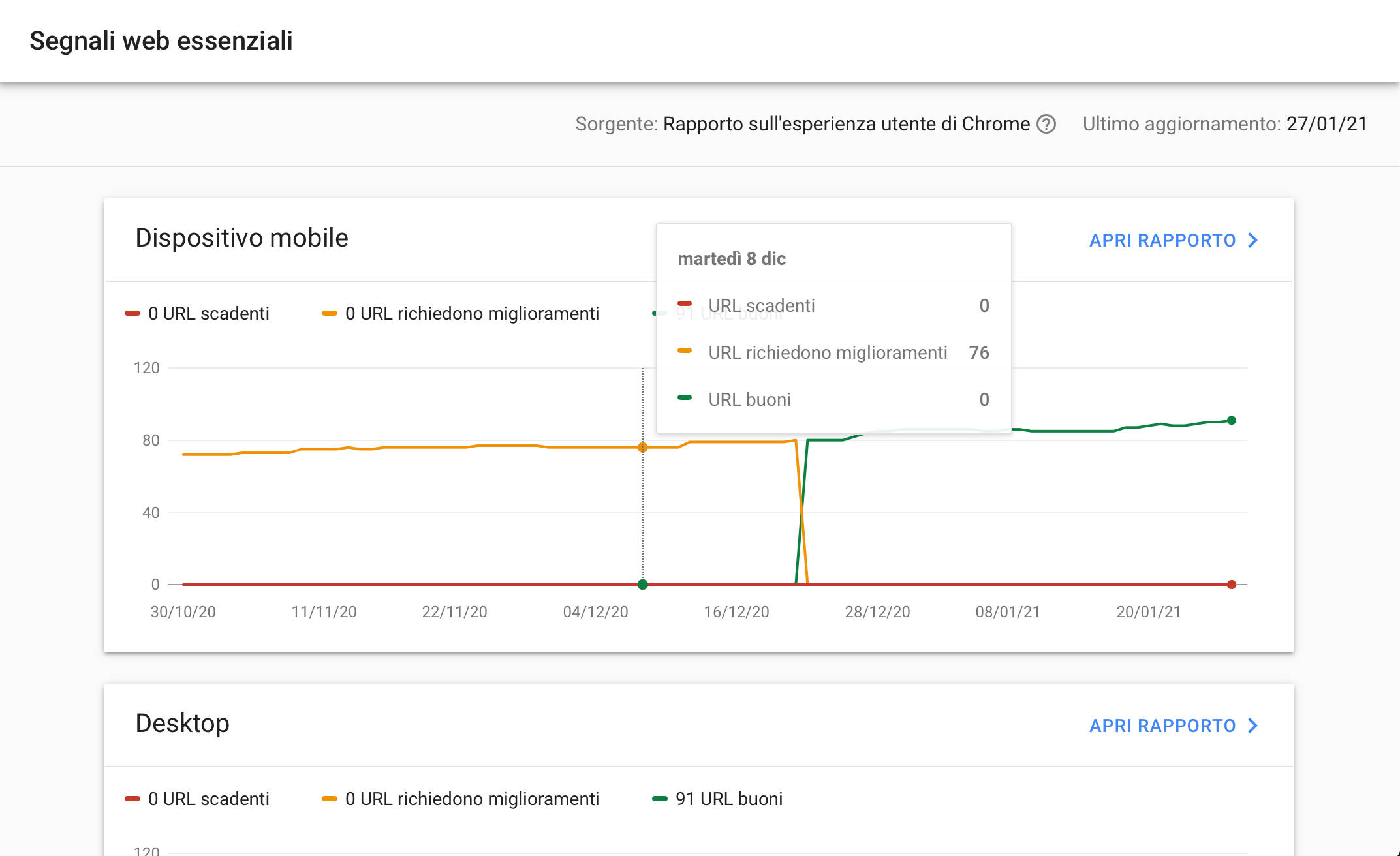Open the Chrome UX Report help icon
The width and height of the screenshot is (1400, 856).
click(x=1047, y=124)
